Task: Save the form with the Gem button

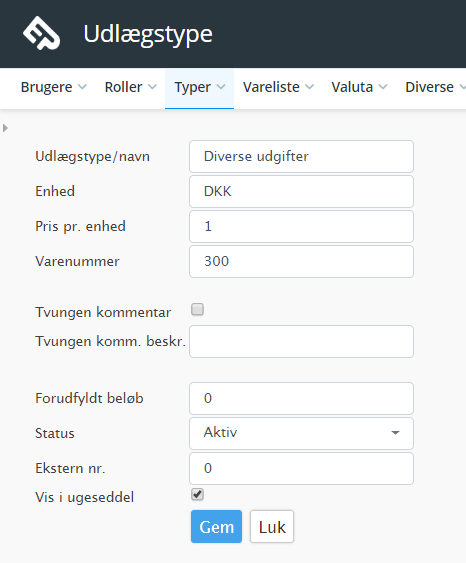Action: tap(216, 526)
